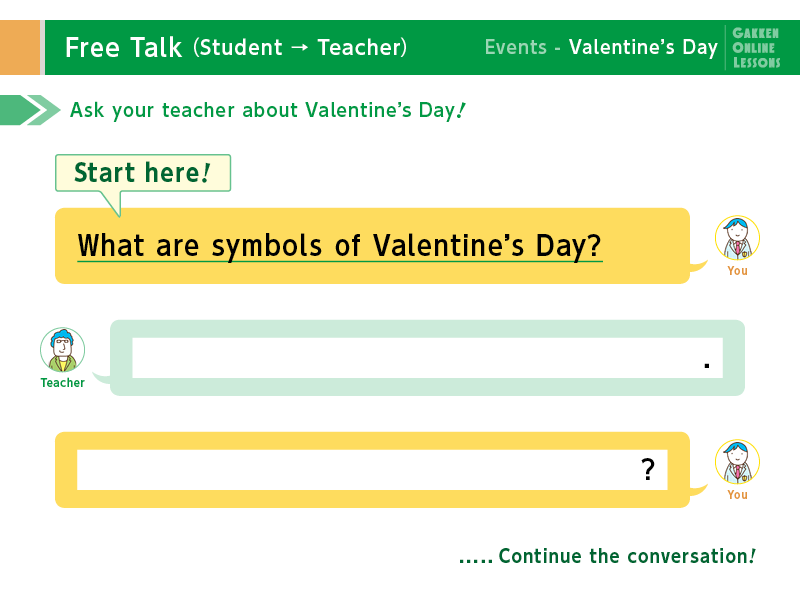800x600 pixels.
Task: Click the top student avatar icon
Action: (737, 238)
